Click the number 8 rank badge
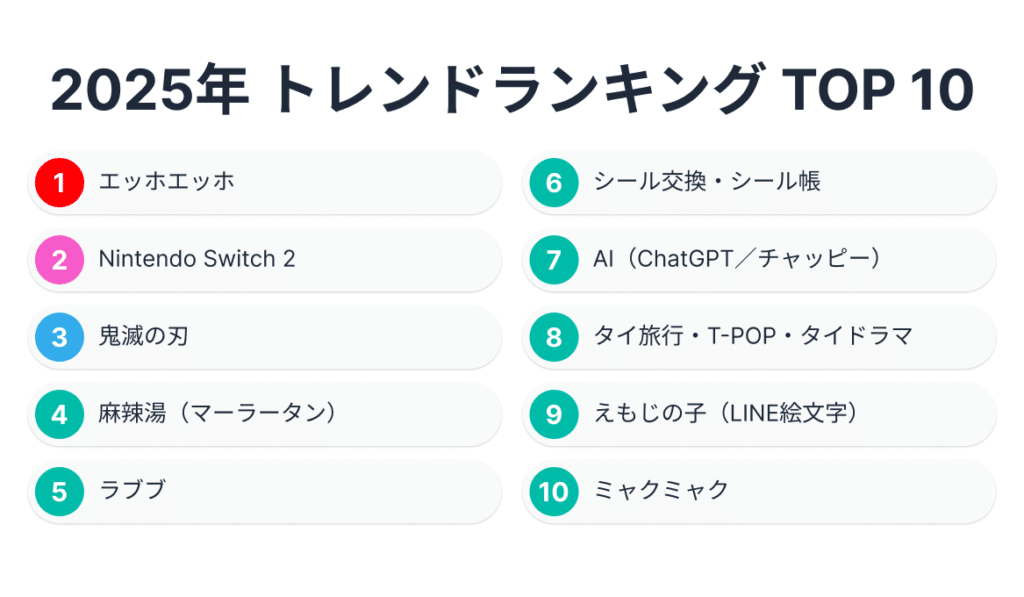This screenshot has height=597, width=1024. (x=554, y=337)
